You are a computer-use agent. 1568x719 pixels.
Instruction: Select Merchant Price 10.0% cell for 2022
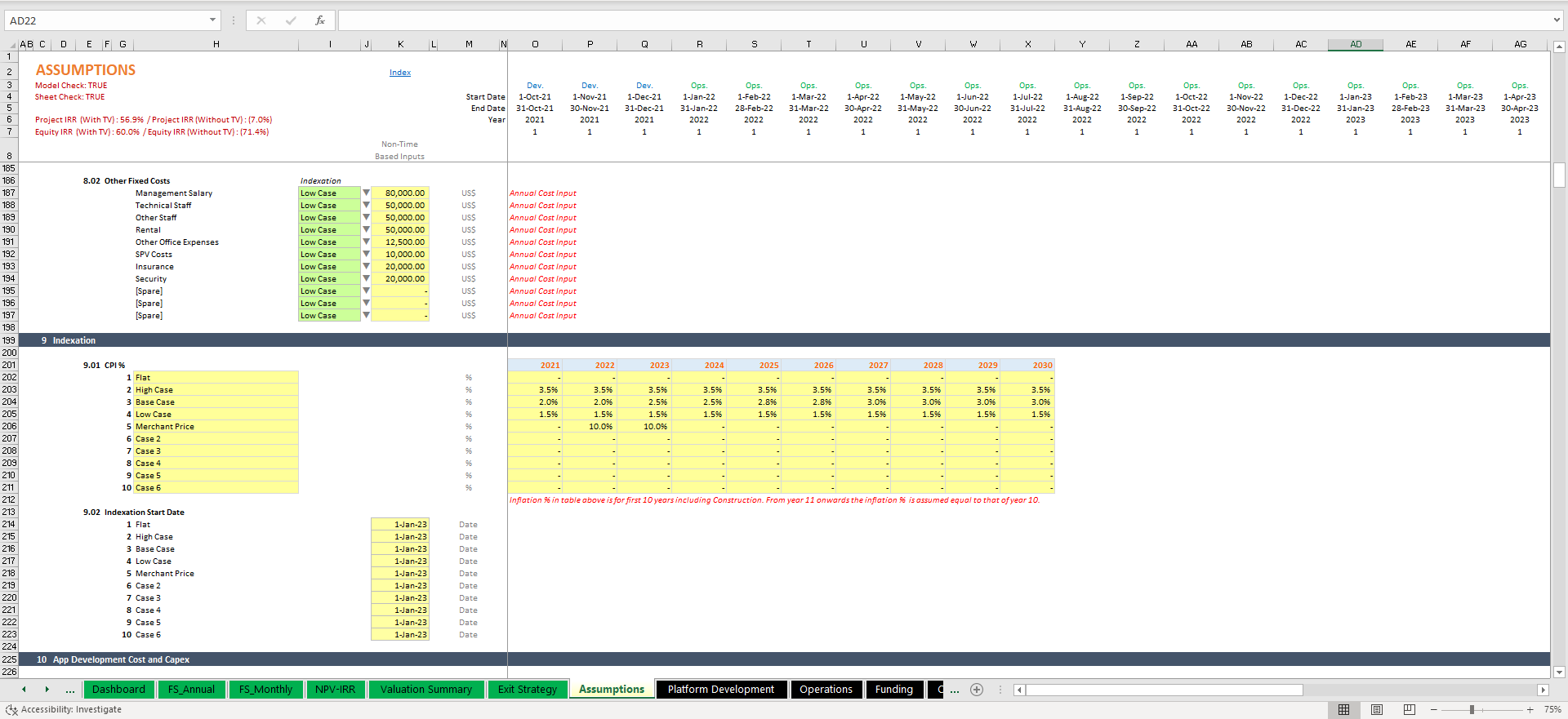[590, 427]
